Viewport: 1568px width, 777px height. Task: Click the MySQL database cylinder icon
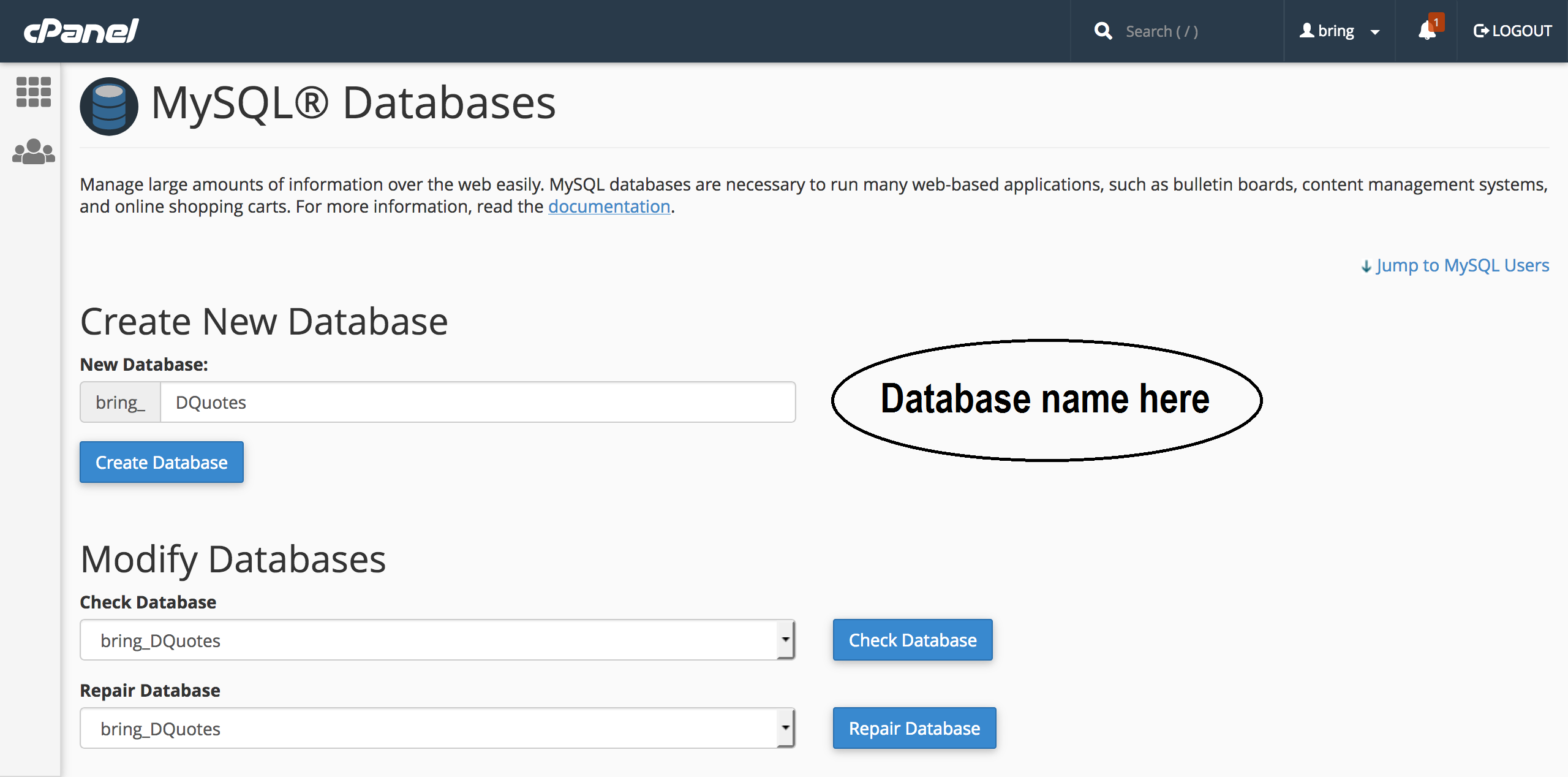click(109, 105)
